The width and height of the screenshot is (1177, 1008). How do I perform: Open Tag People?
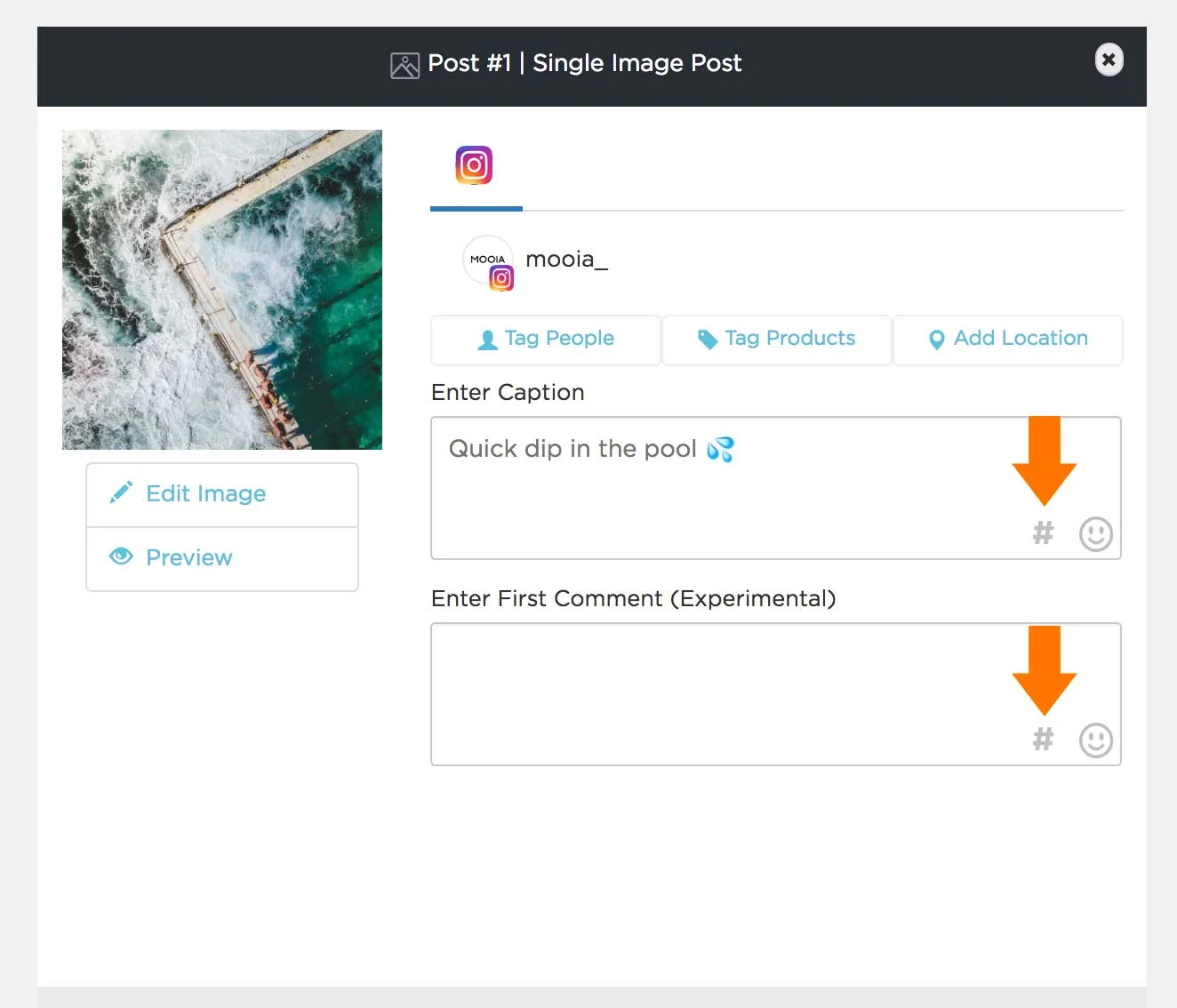[x=545, y=340]
